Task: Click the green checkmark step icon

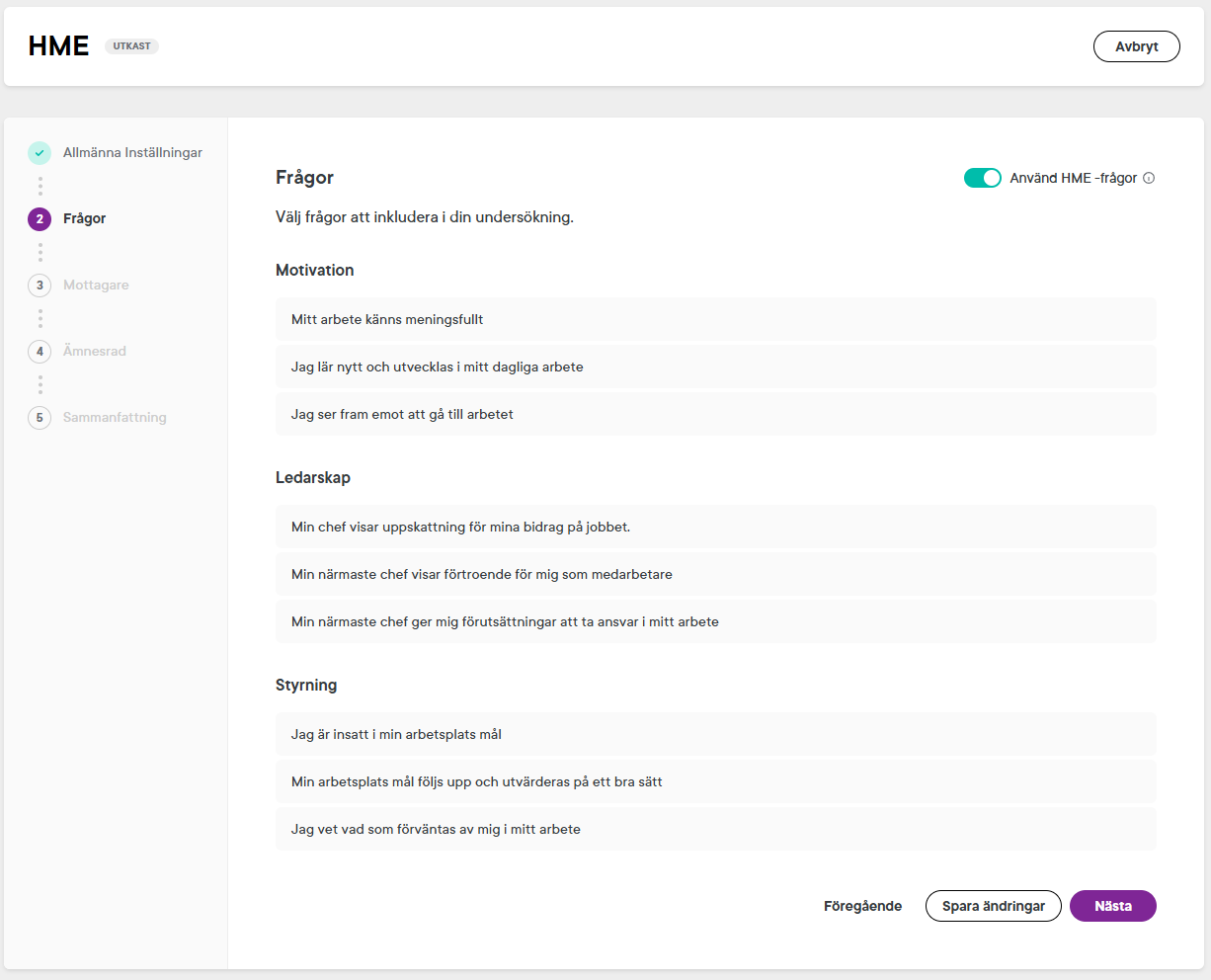Action: click(x=40, y=153)
